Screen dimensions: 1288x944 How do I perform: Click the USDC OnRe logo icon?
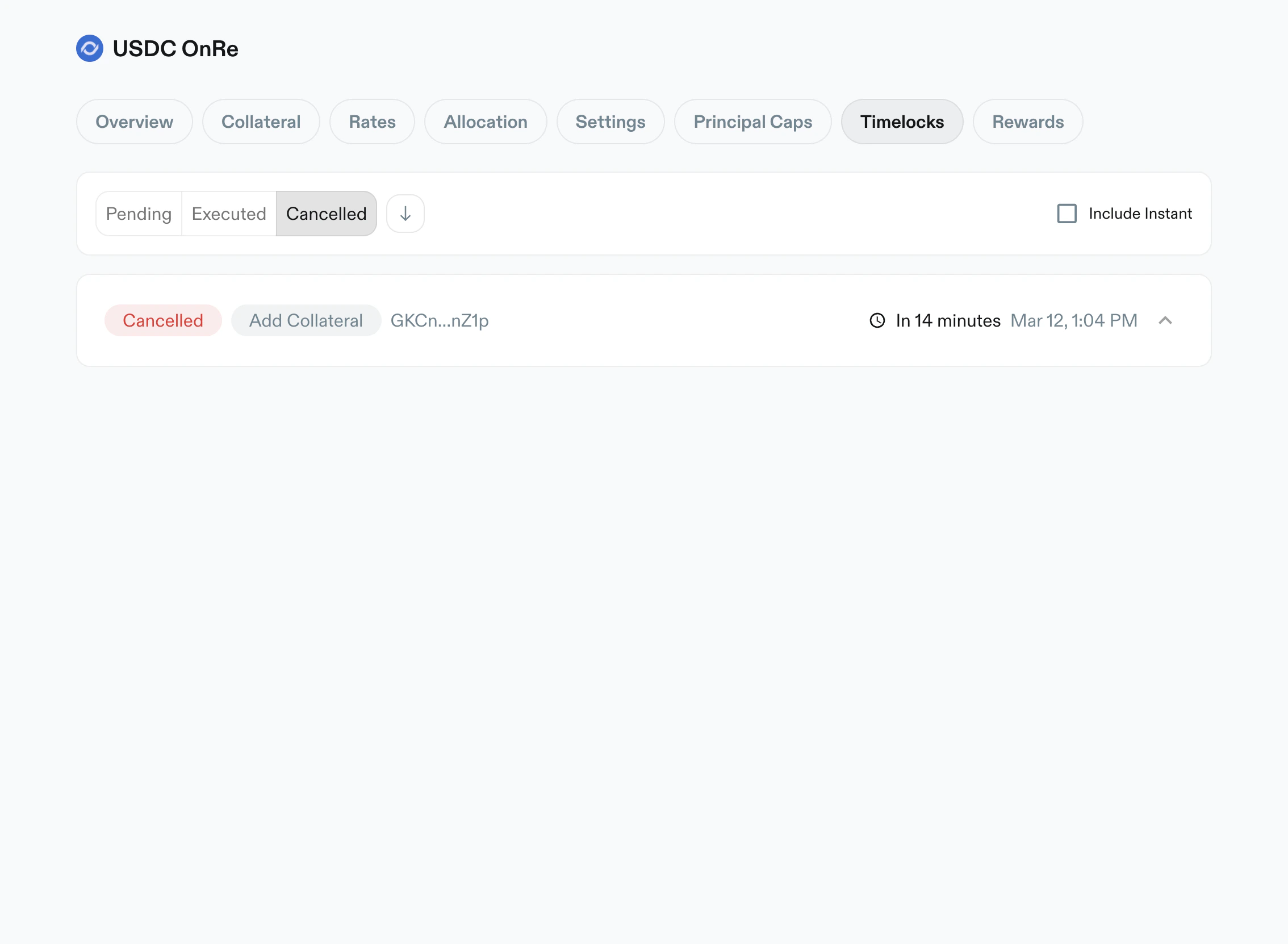(x=90, y=49)
